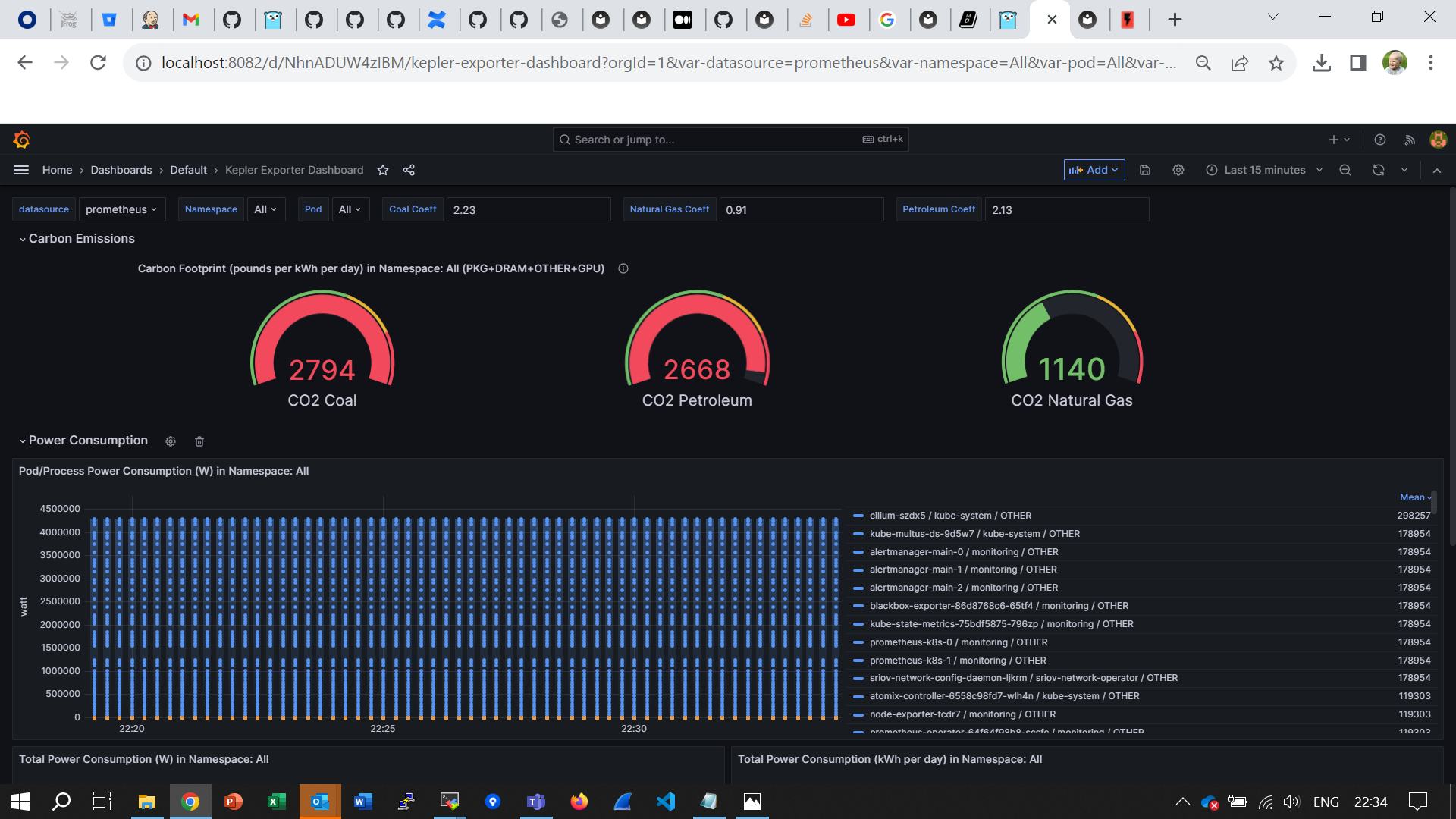Open the prometheus datasource dropdown
Image resolution: width=1456 pixels, height=819 pixels.
[x=122, y=209]
